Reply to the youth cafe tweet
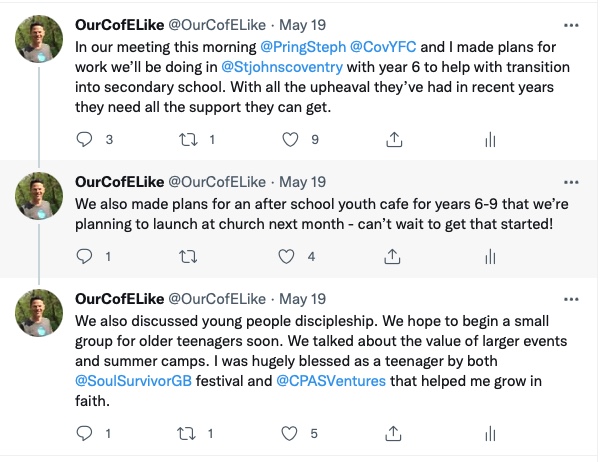Screen dimensions: 601x462 tap(83, 256)
